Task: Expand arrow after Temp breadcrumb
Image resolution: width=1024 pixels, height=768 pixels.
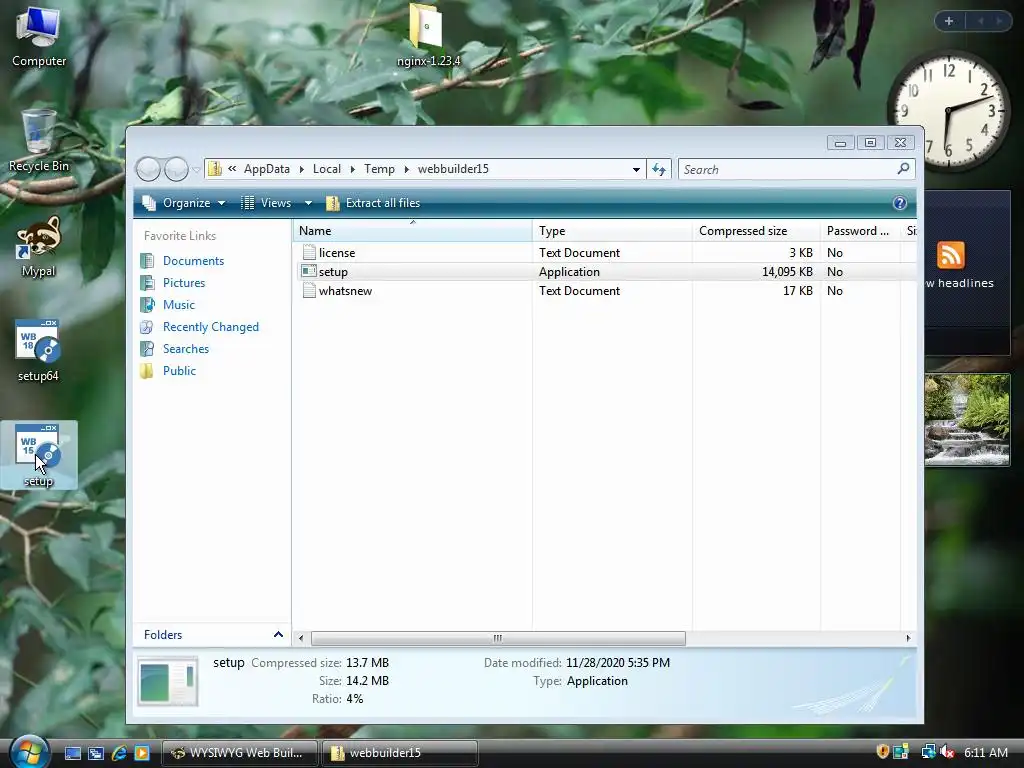Action: 406,169
